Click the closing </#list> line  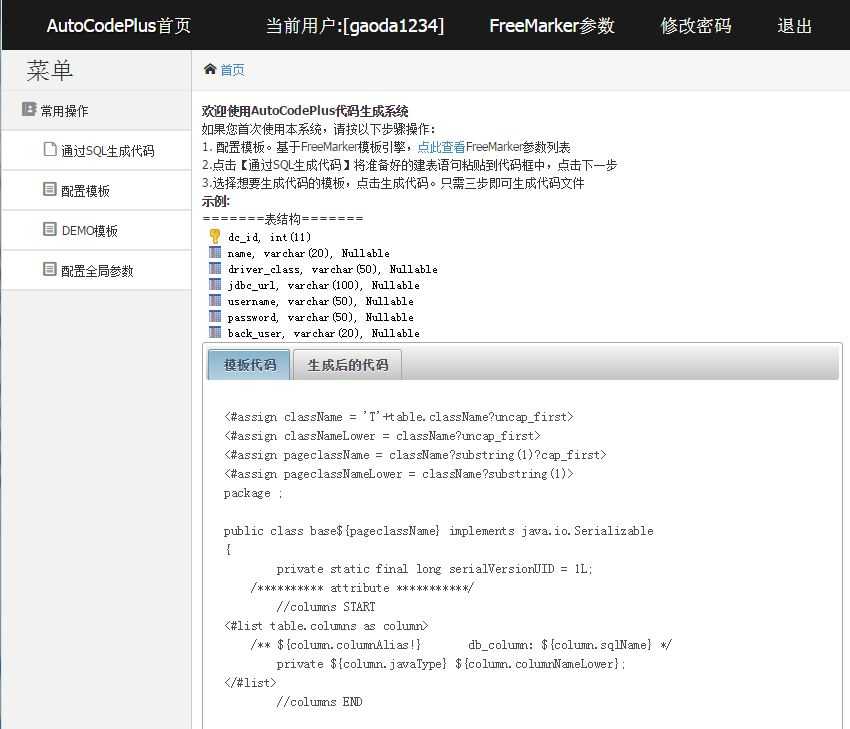point(250,682)
